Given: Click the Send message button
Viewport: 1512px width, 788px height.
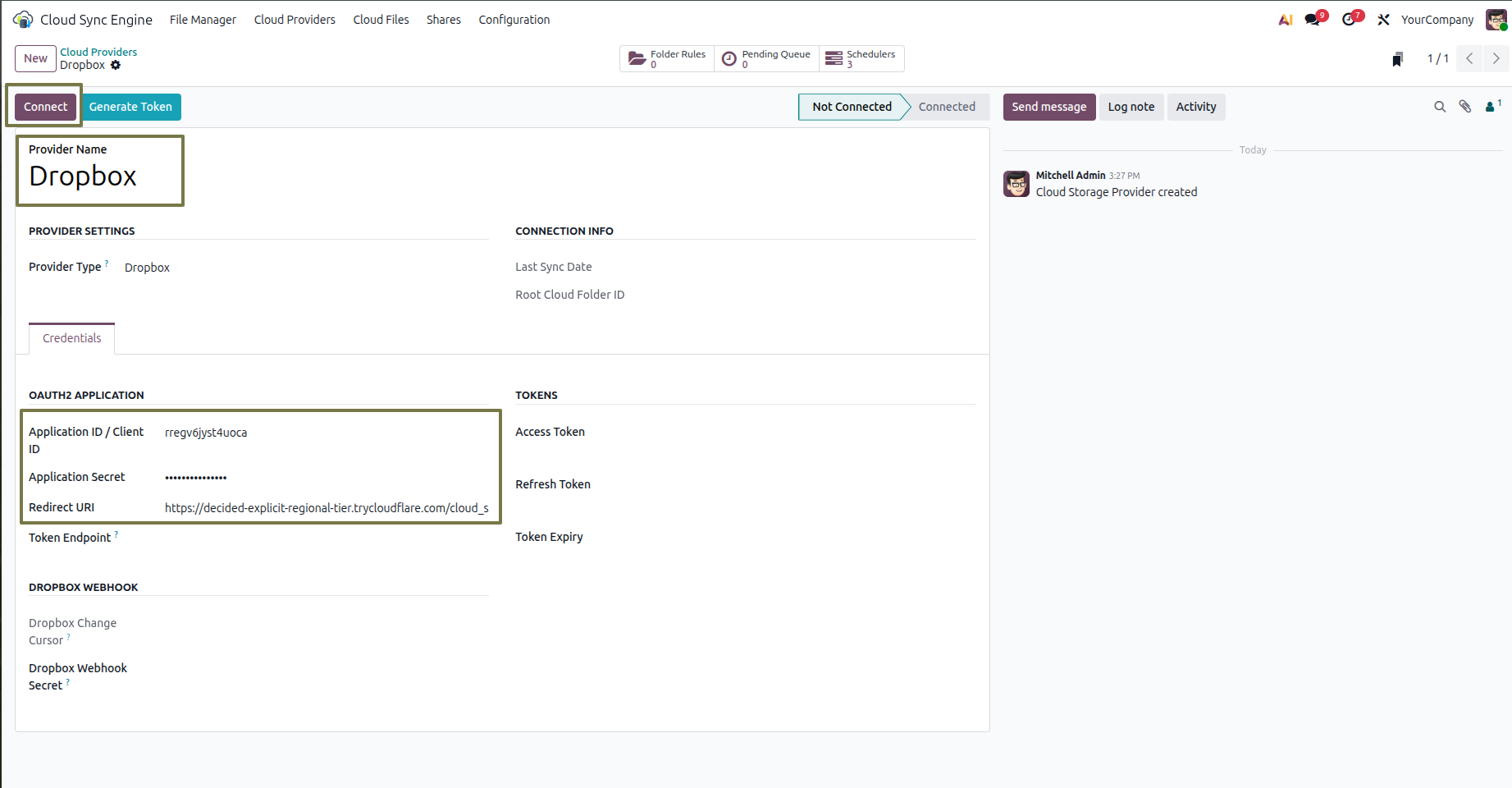Looking at the screenshot, I should 1049,107.
